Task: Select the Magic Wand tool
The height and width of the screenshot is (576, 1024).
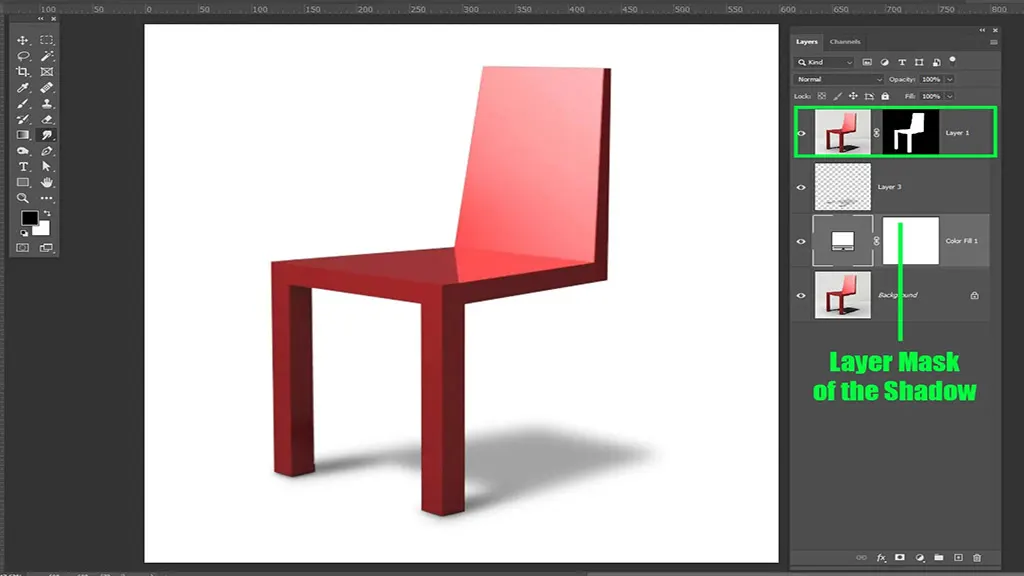Action: pos(46,56)
